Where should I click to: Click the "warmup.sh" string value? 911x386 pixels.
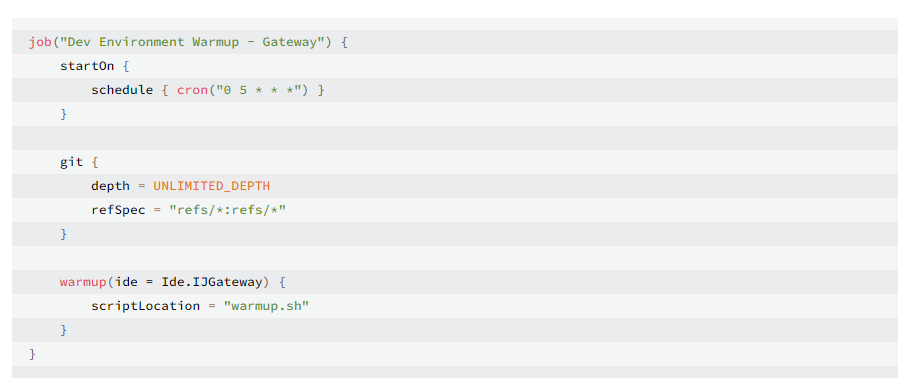point(266,306)
